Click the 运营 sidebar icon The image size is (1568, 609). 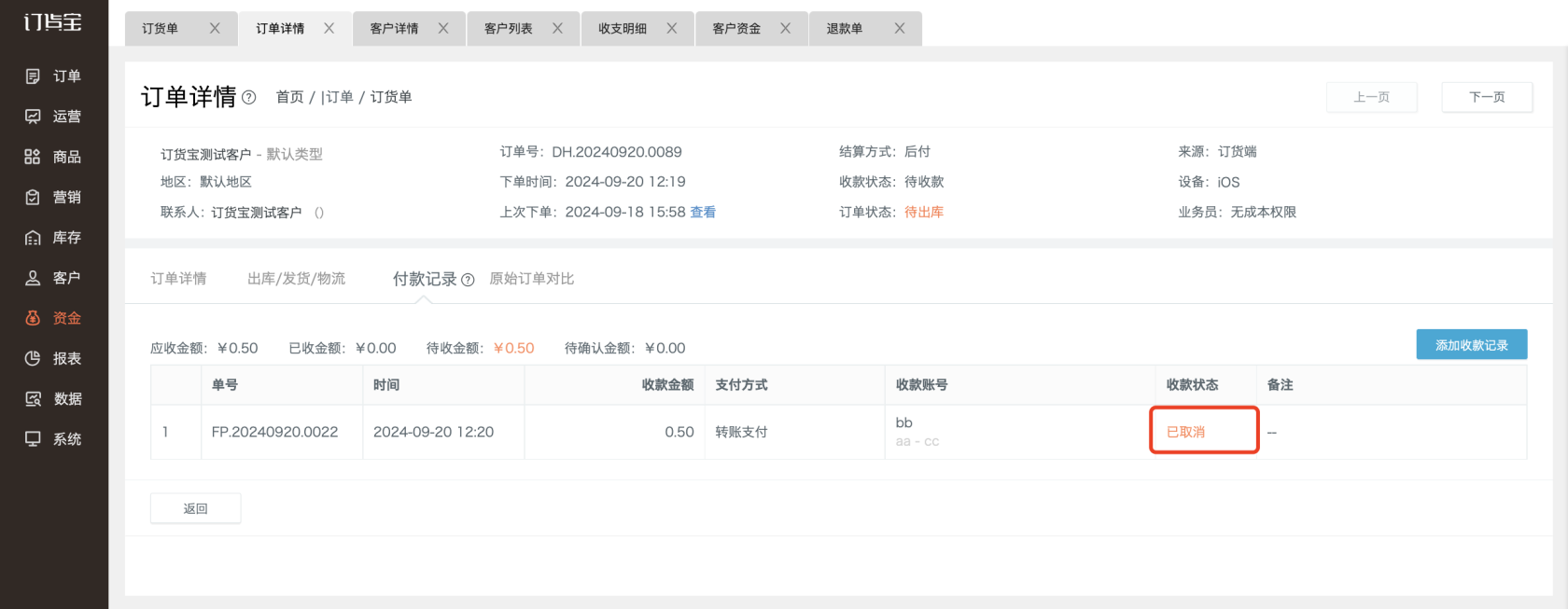(x=33, y=117)
